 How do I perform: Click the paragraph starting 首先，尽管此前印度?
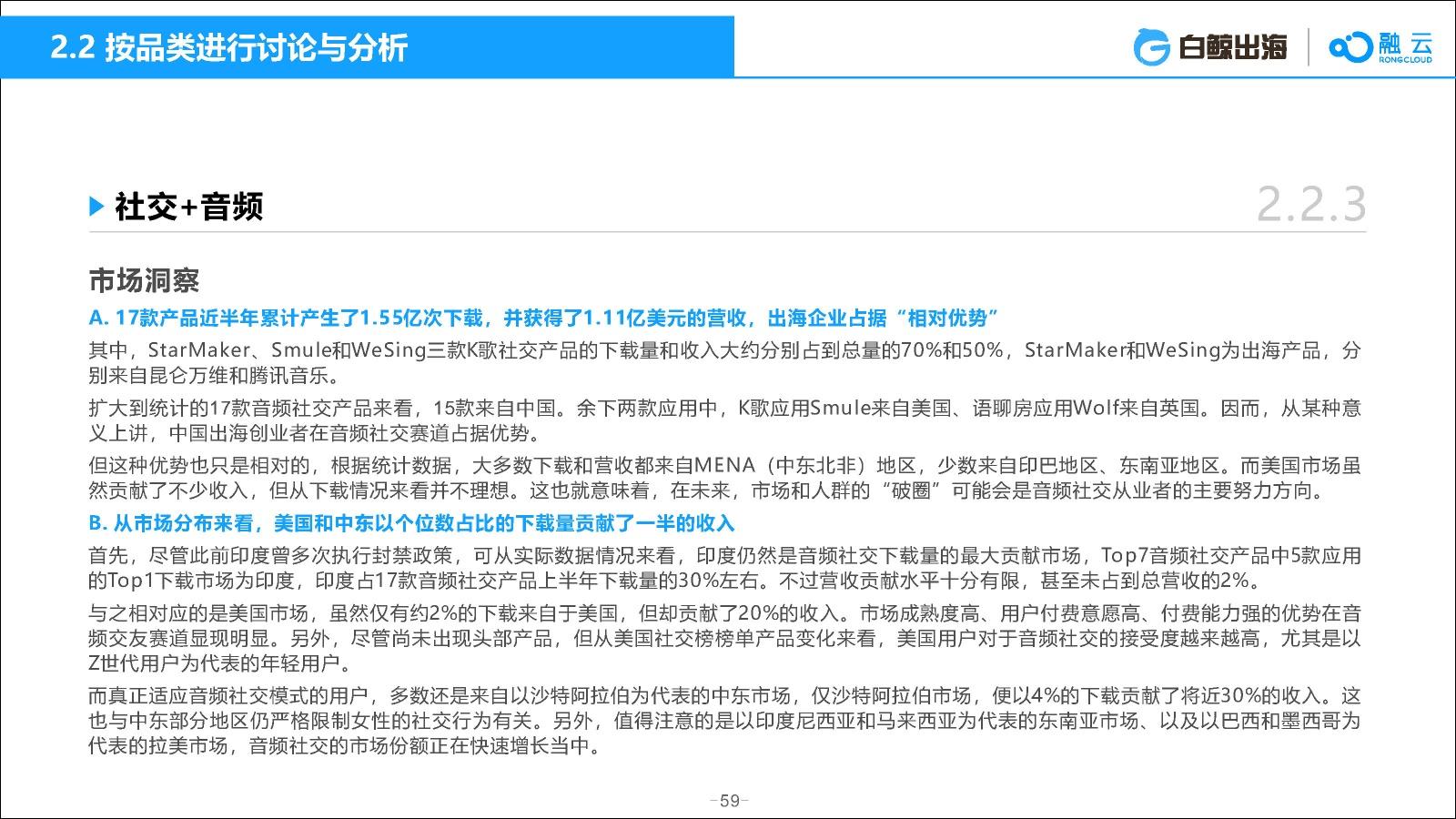click(724, 568)
